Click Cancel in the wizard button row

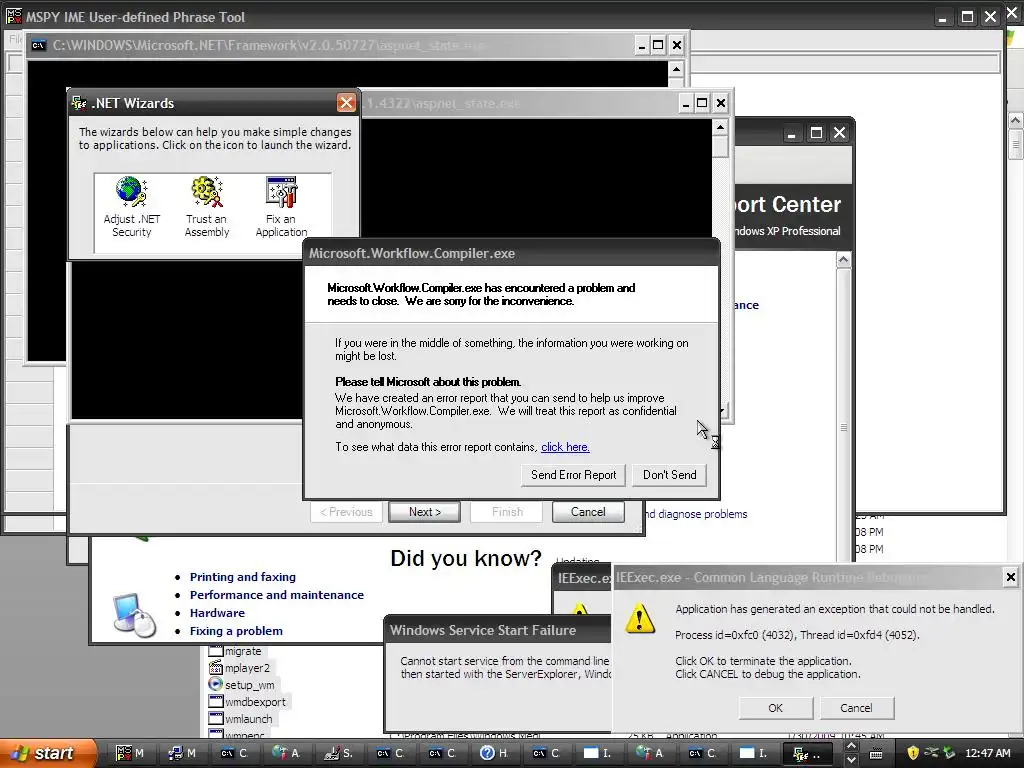tap(588, 512)
